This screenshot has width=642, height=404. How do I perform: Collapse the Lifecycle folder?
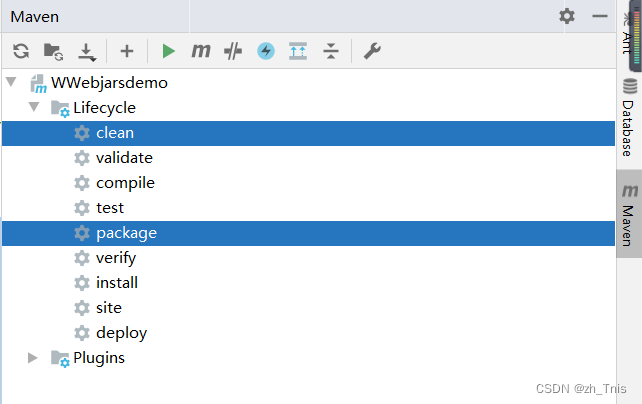(x=34, y=106)
